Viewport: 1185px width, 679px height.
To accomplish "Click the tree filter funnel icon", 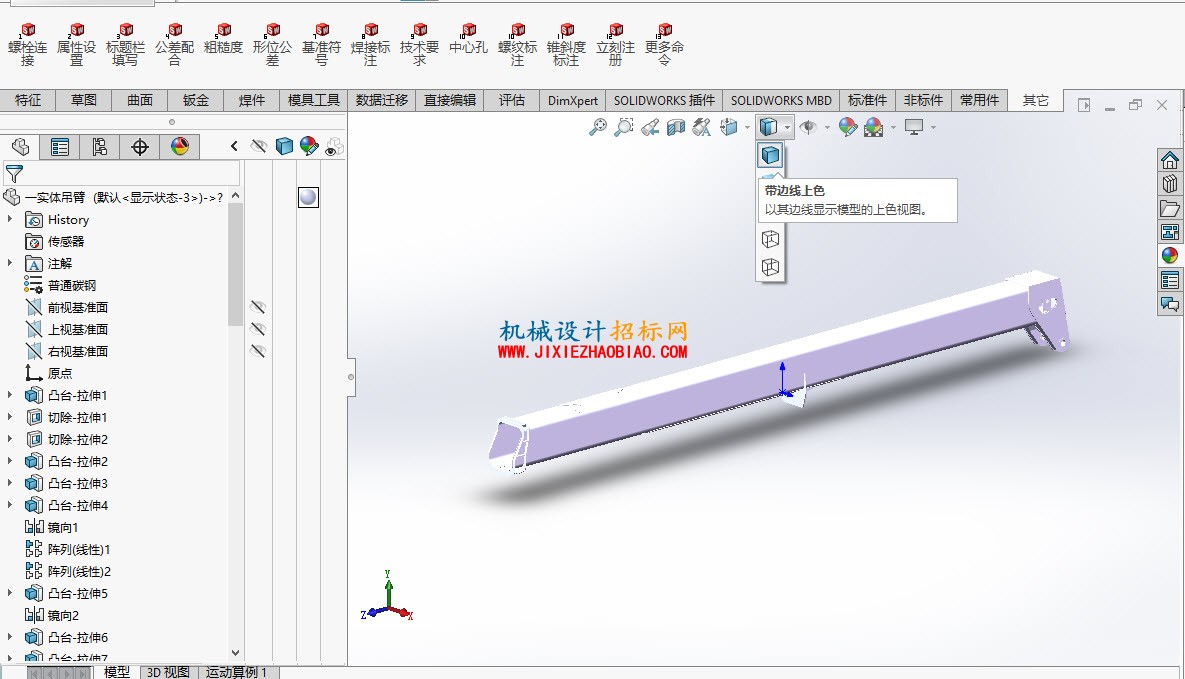I will [x=14, y=174].
